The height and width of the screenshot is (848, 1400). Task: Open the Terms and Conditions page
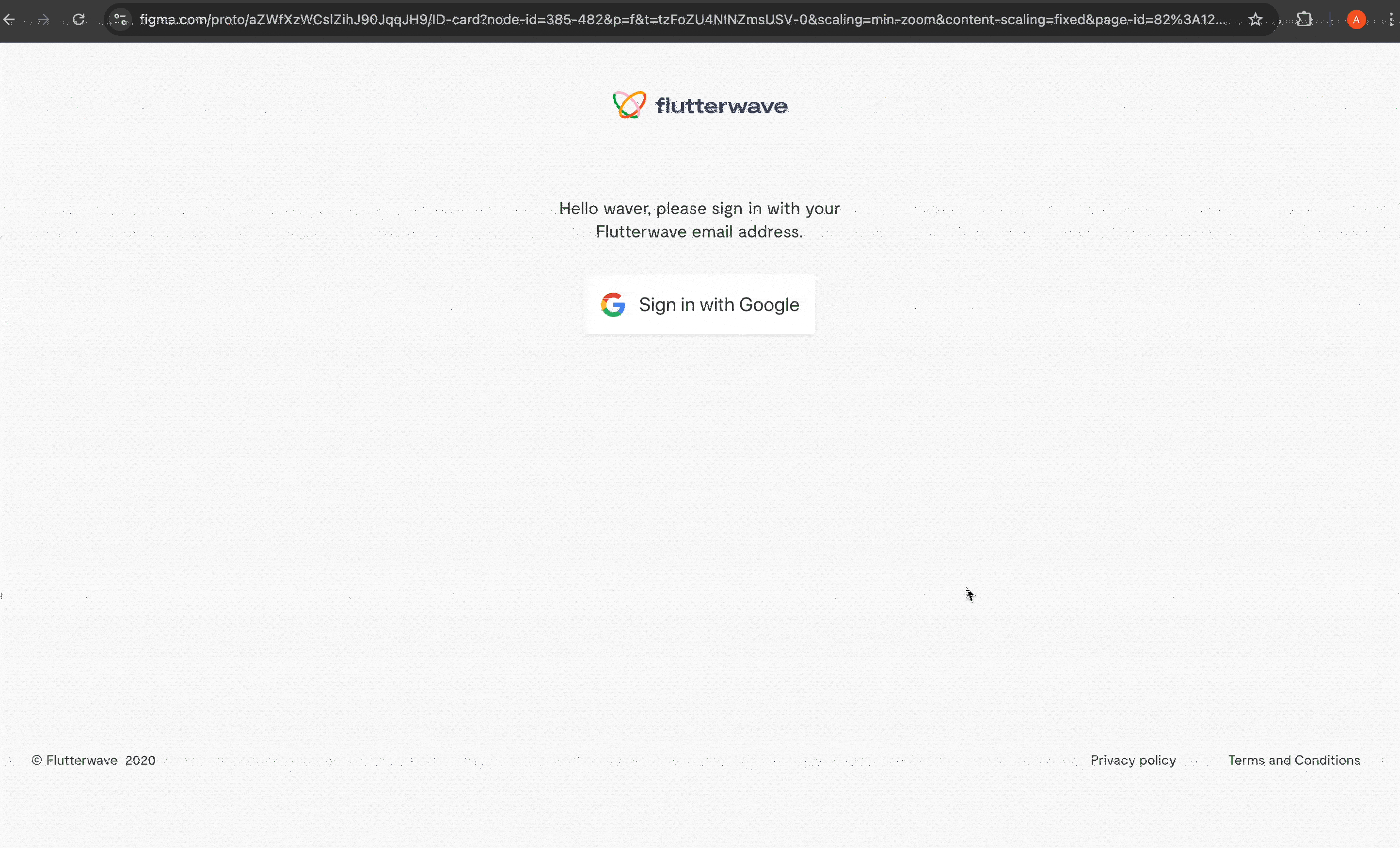[1294, 760]
